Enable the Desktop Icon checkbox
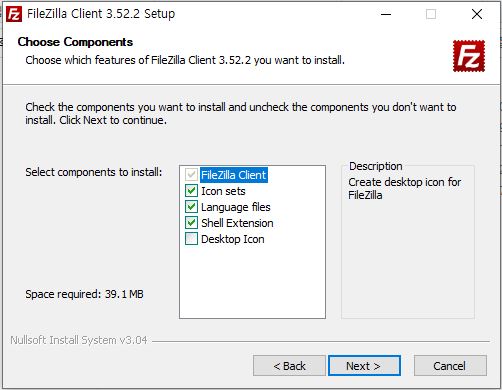502x390 pixels. 191,239
